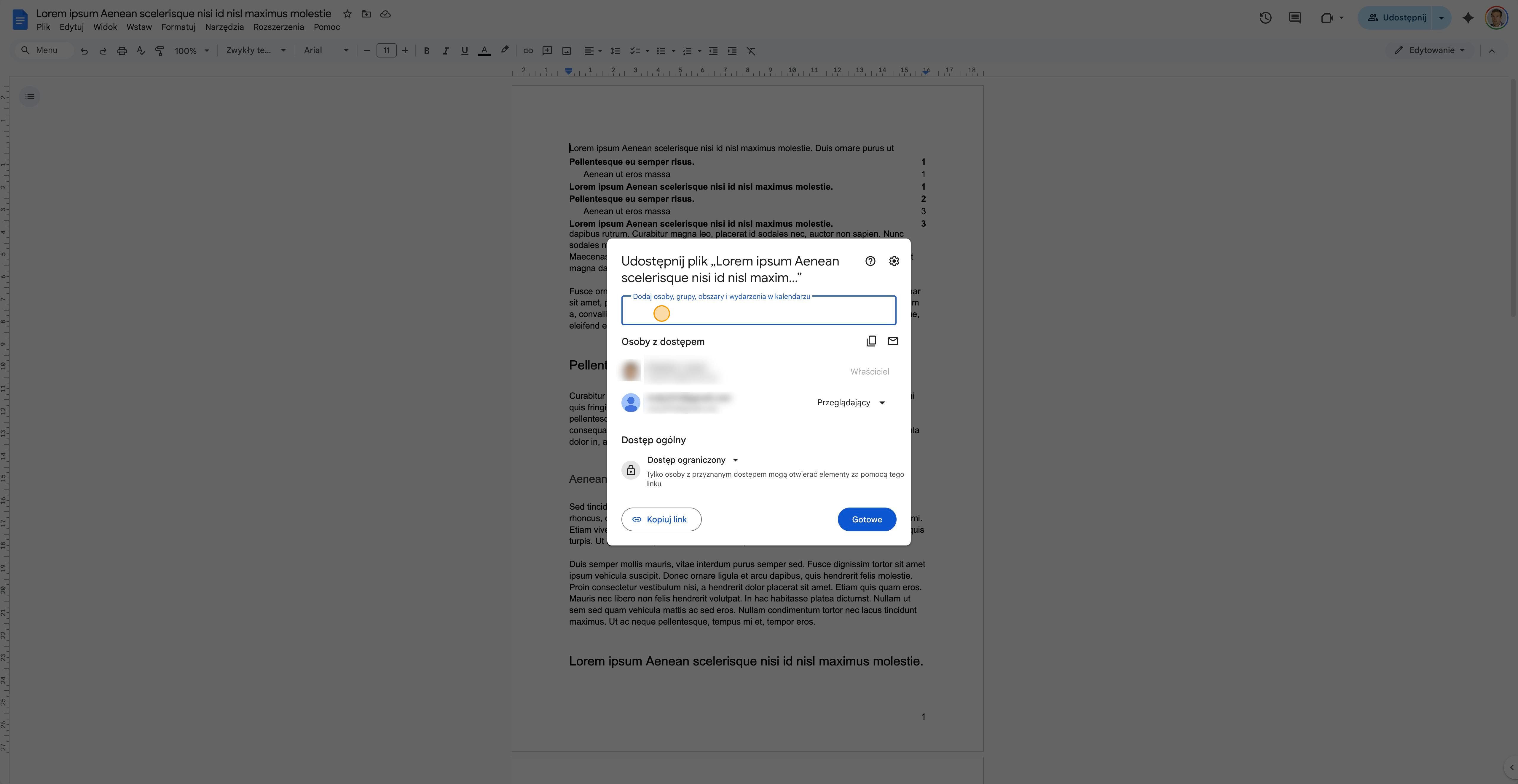The image size is (1518, 784).
Task: Check cloud save status icon
Action: pyautogui.click(x=385, y=14)
